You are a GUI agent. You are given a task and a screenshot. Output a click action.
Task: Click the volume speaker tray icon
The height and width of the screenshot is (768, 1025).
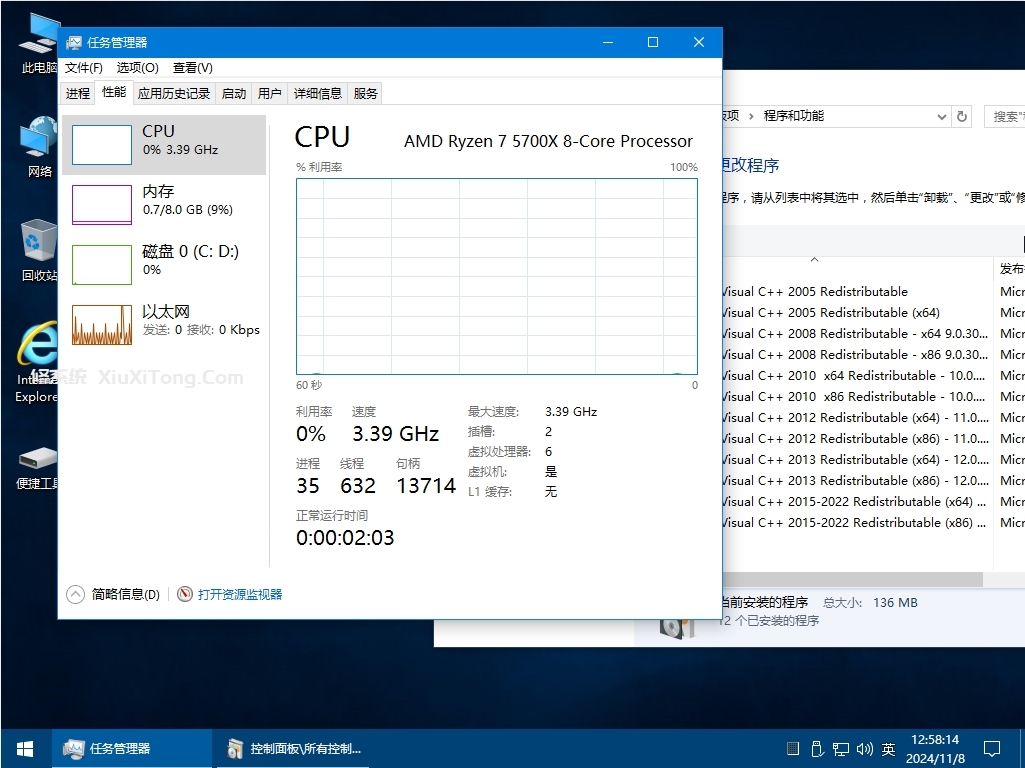pos(864,749)
